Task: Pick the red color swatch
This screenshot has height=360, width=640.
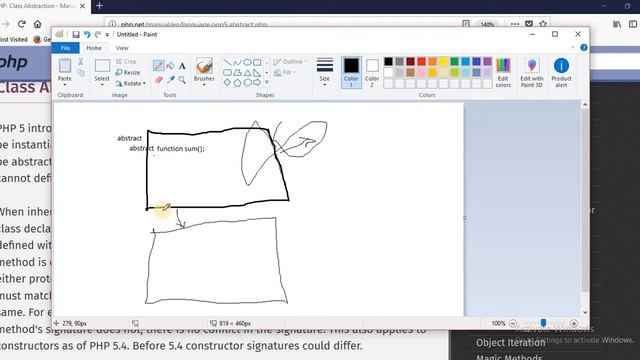Action: 422,62
